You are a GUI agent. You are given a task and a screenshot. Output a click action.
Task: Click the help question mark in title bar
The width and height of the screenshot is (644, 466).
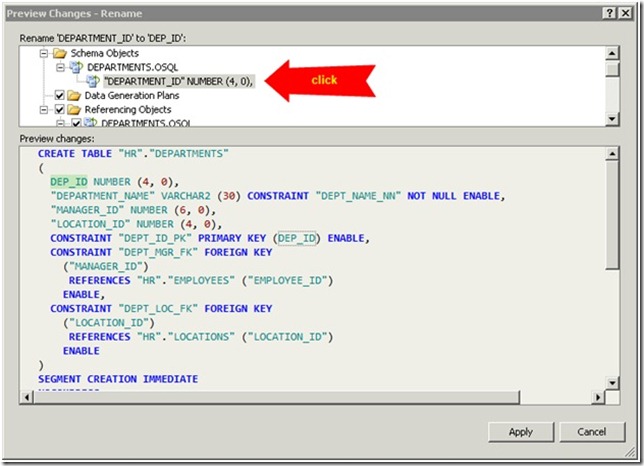tap(608, 11)
